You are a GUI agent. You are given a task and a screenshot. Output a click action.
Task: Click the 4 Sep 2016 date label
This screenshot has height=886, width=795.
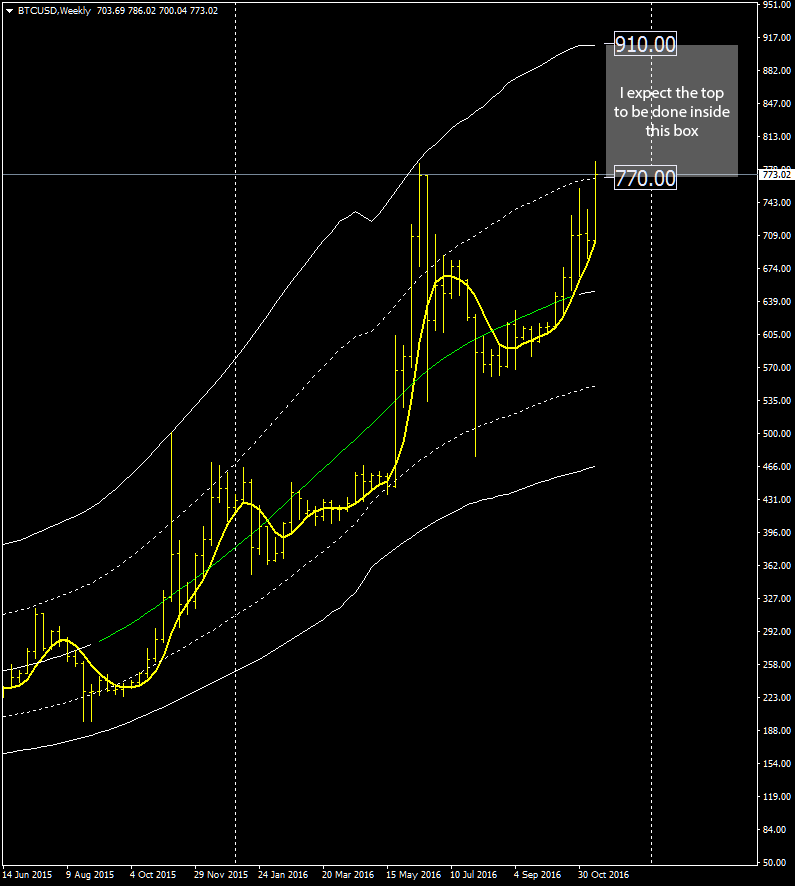coord(537,874)
